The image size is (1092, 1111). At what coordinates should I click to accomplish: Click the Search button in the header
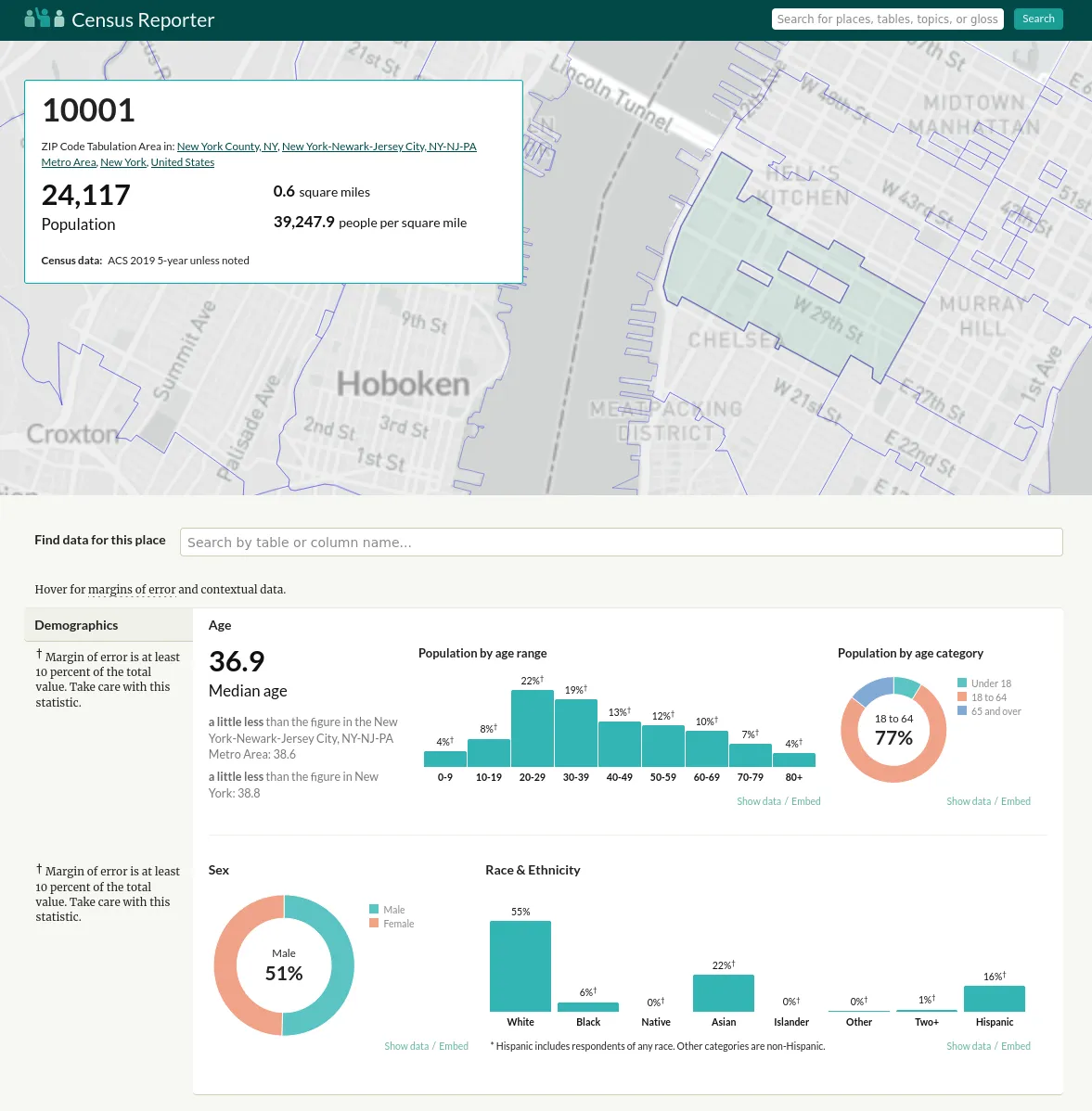point(1037,19)
